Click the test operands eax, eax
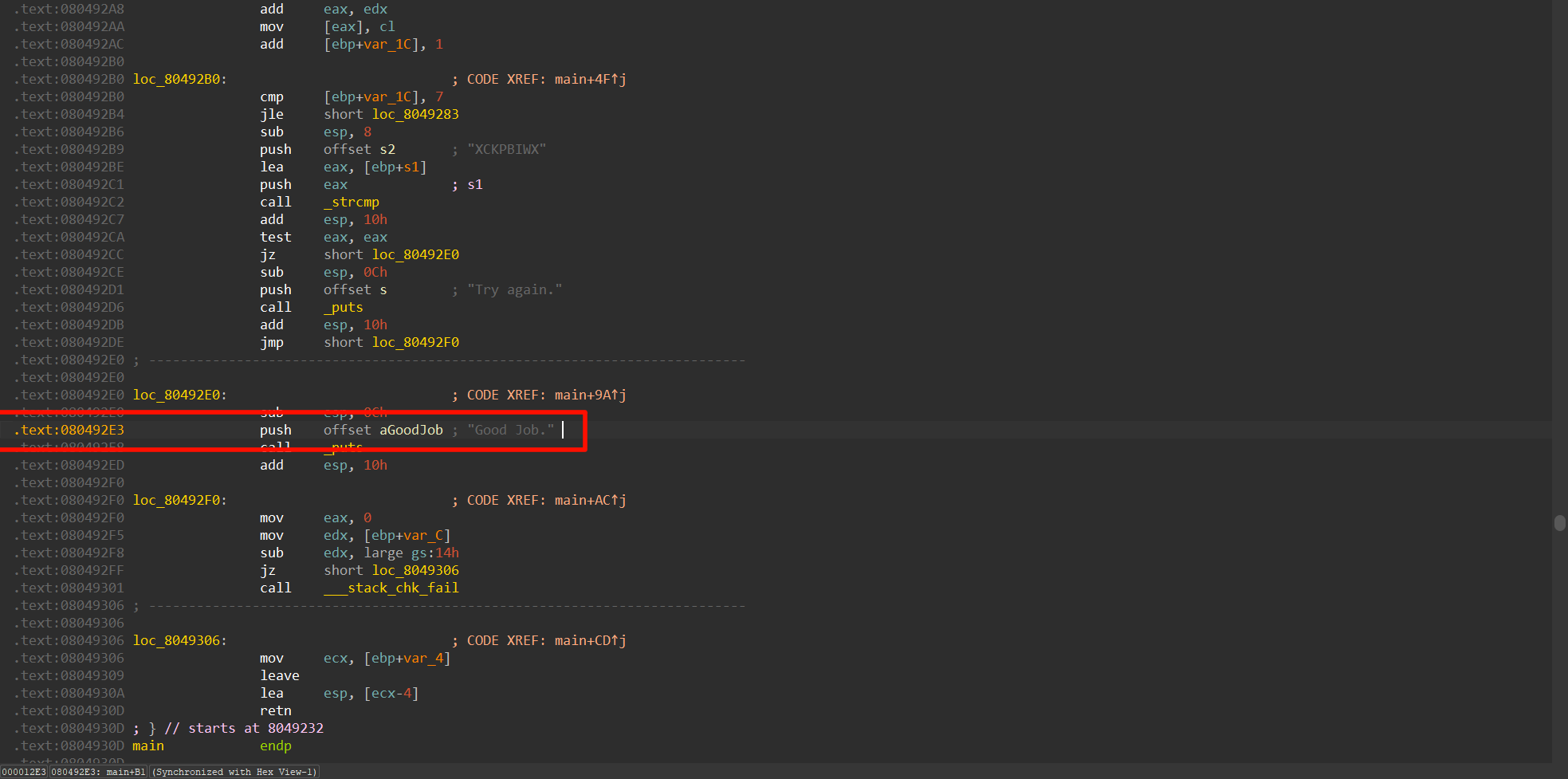Viewport: 1568px width, 779px height. (x=356, y=237)
